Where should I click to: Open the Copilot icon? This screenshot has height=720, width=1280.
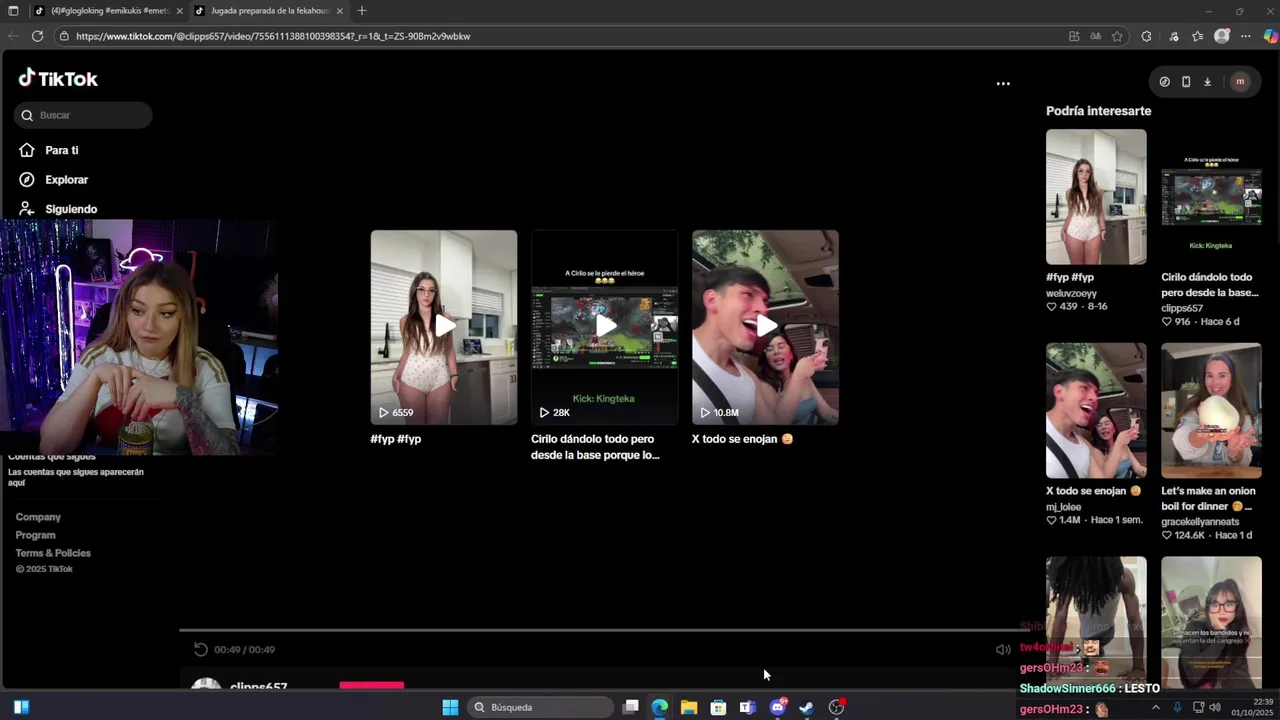pos(1270,36)
